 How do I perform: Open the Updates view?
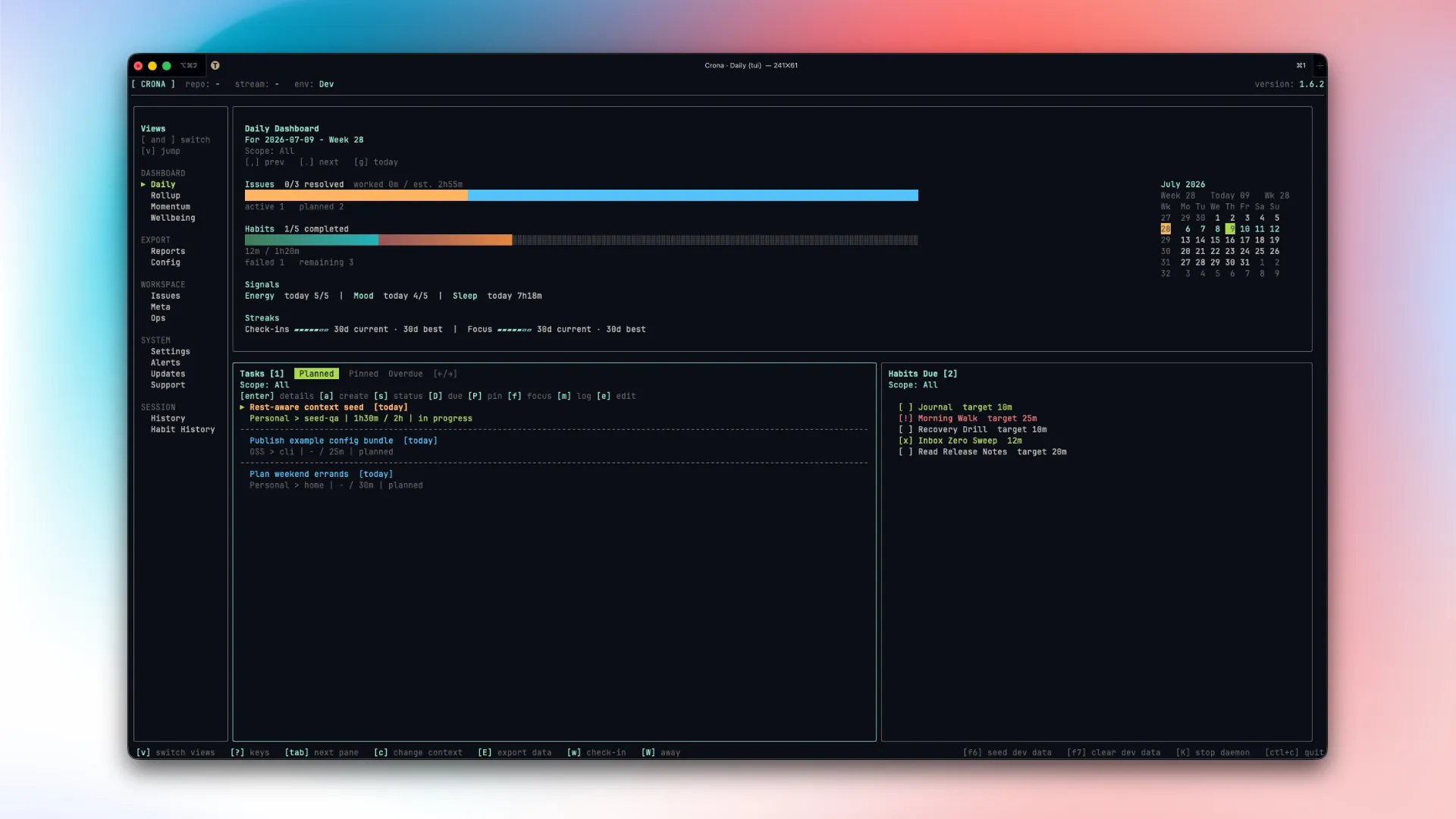click(x=168, y=374)
